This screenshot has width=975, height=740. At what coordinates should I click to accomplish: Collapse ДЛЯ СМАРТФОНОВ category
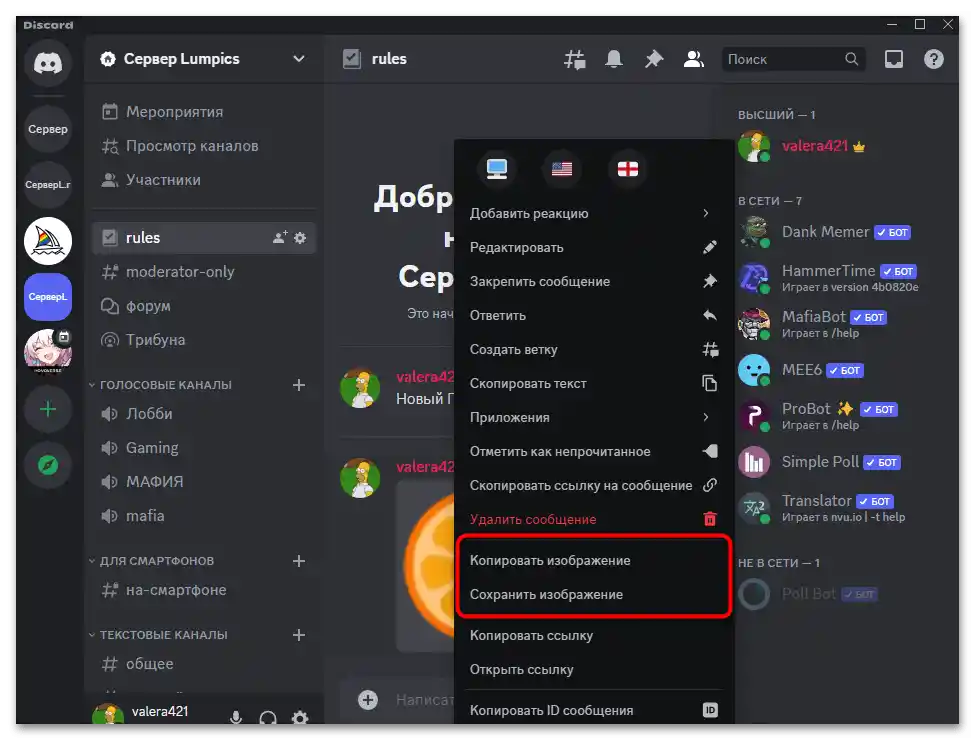[x=151, y=561]
